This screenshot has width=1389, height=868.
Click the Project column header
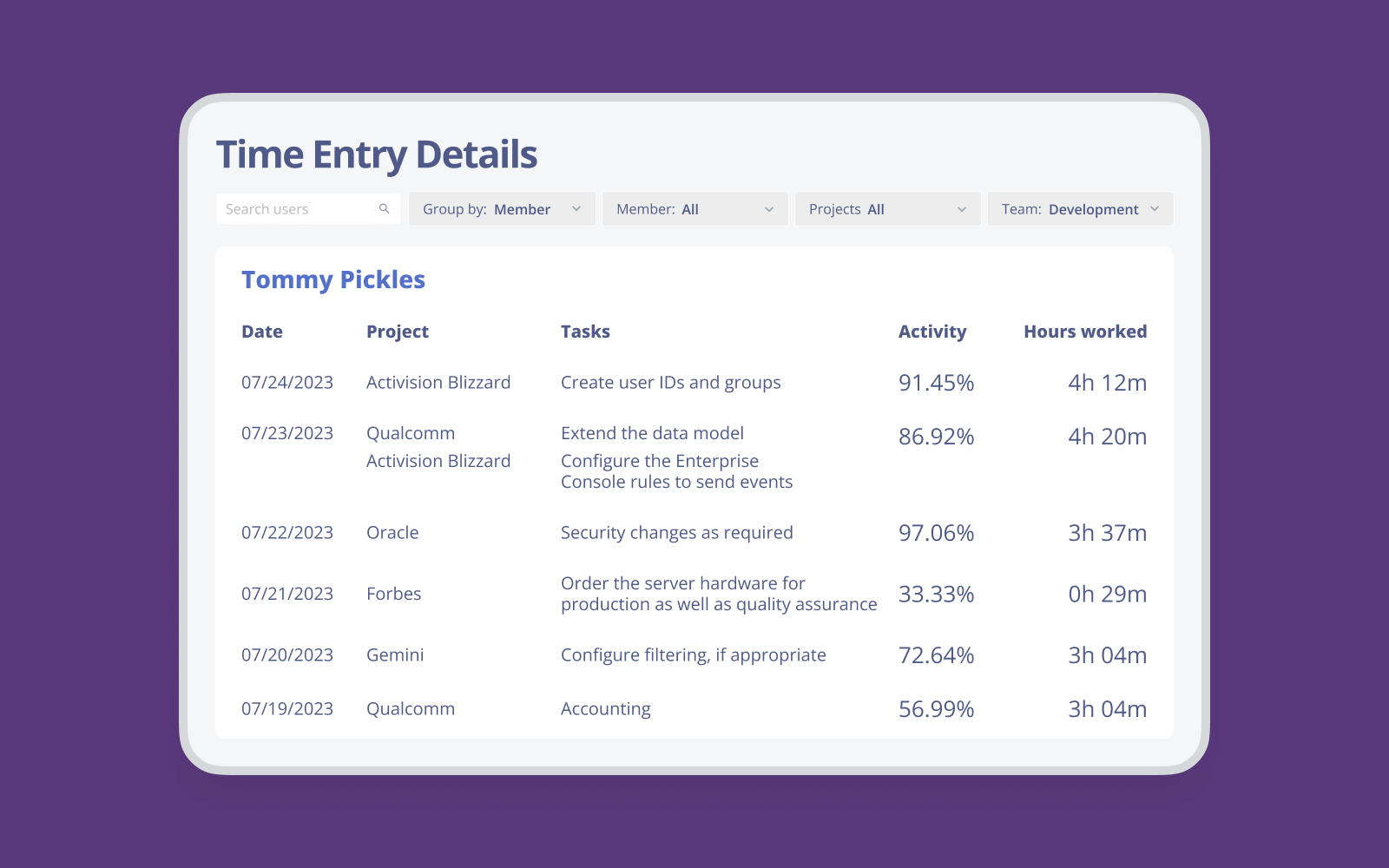tap(398, 332)
